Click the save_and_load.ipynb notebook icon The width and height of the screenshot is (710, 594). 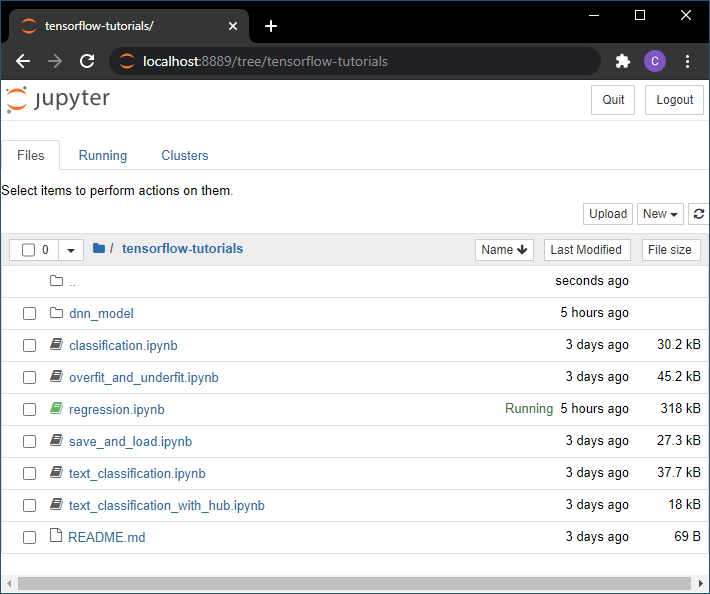pyautogui.click(x=56, y=440)
